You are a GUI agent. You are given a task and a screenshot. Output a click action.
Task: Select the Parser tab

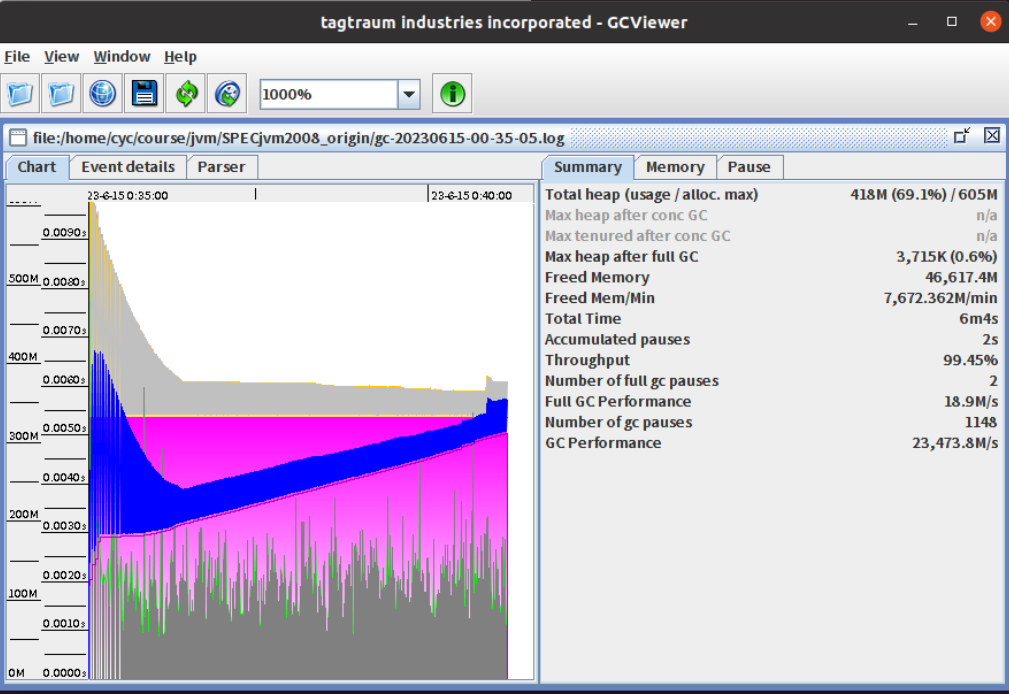(221, 167)
